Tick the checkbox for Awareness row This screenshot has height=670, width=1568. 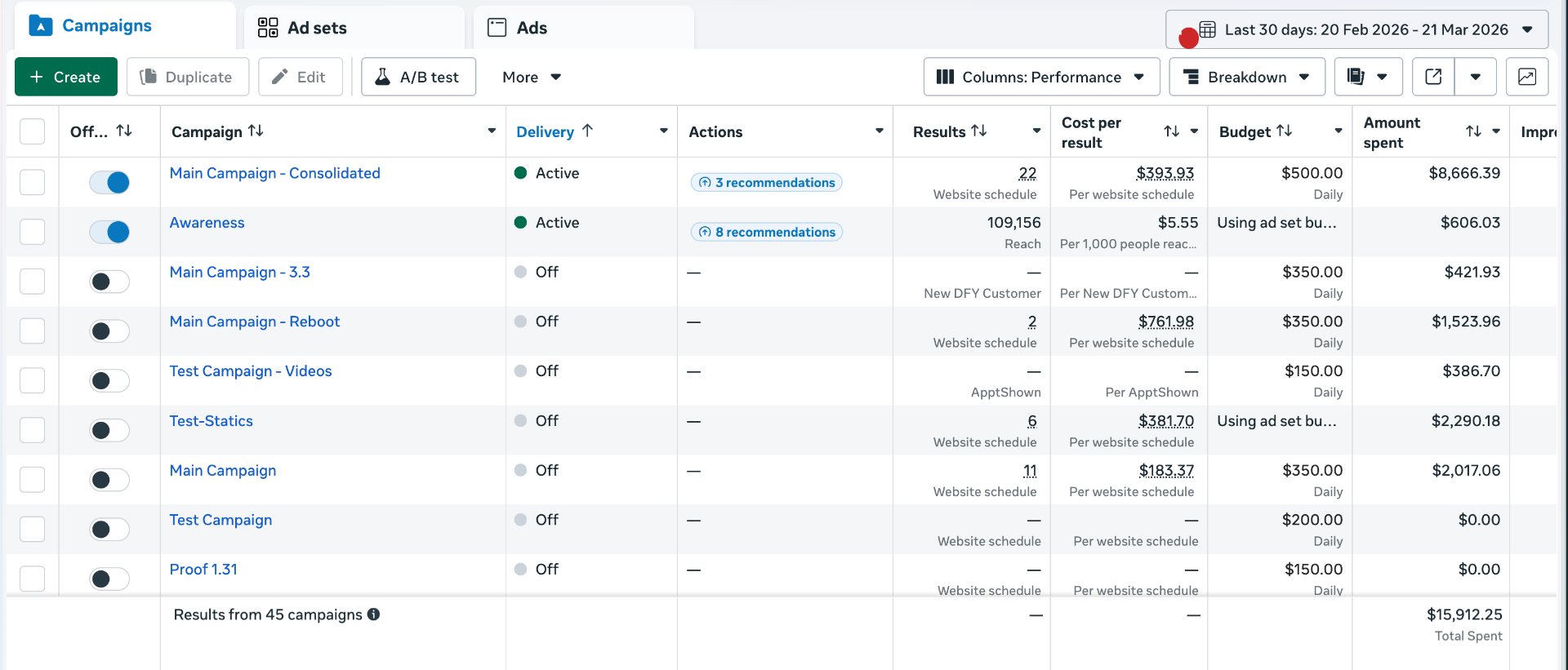(x=32, y=232)
